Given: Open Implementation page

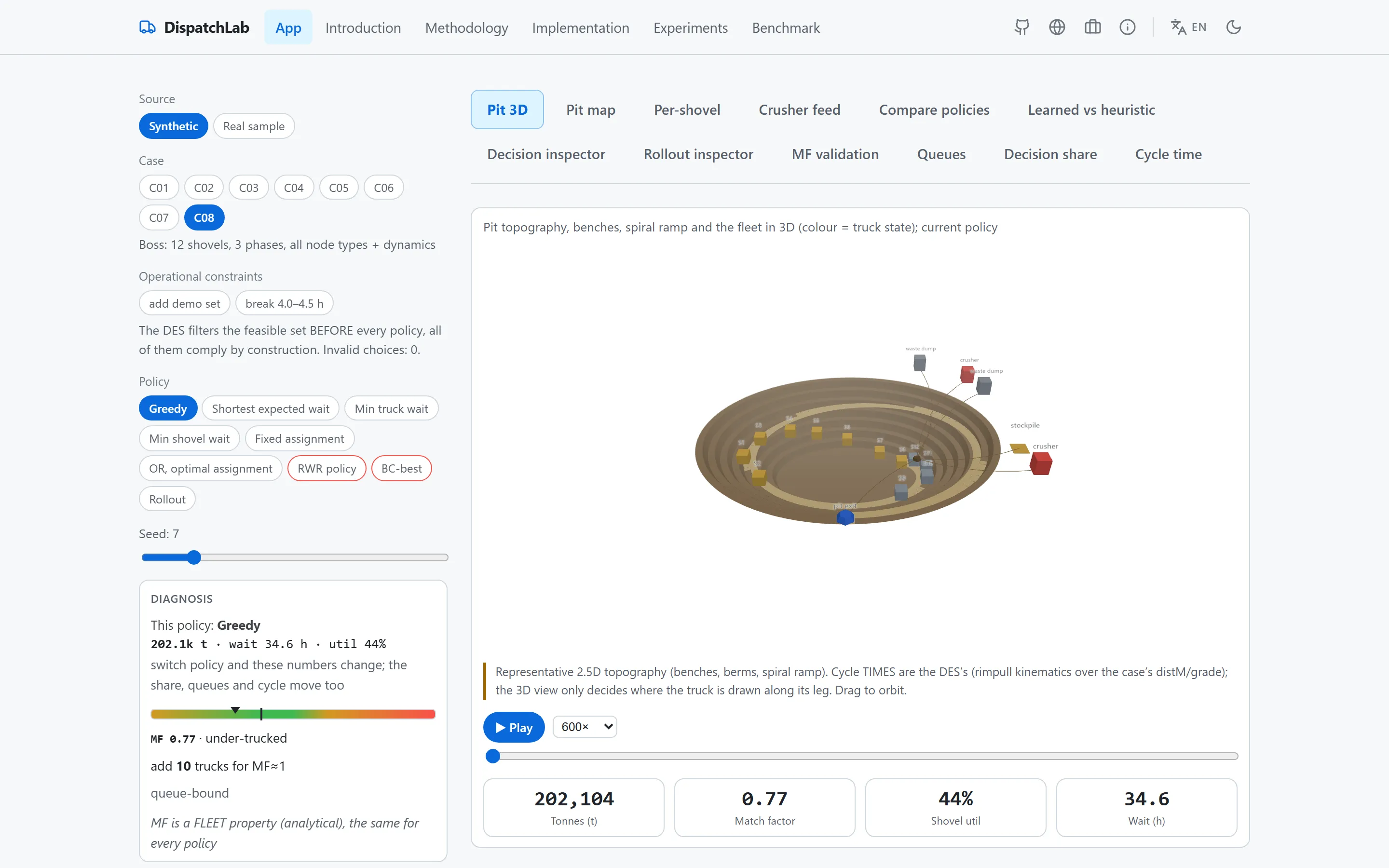Looking at the screenshot, I should 580,27.
